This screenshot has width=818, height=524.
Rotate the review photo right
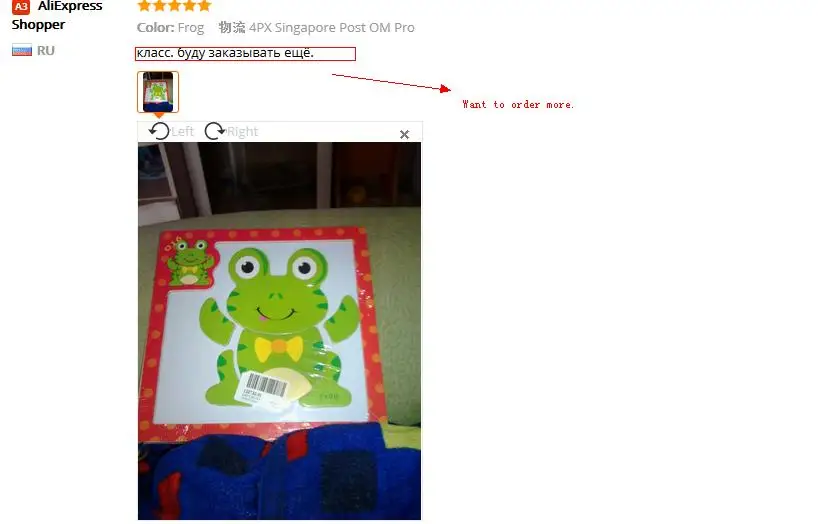click(214, 131)
